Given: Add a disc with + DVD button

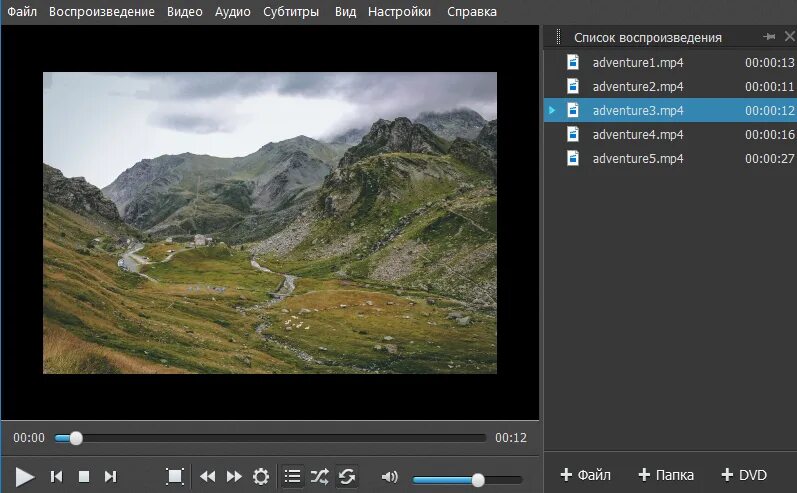Looking at the screenshot, I should pyautogui.click(x=744, y=475).
